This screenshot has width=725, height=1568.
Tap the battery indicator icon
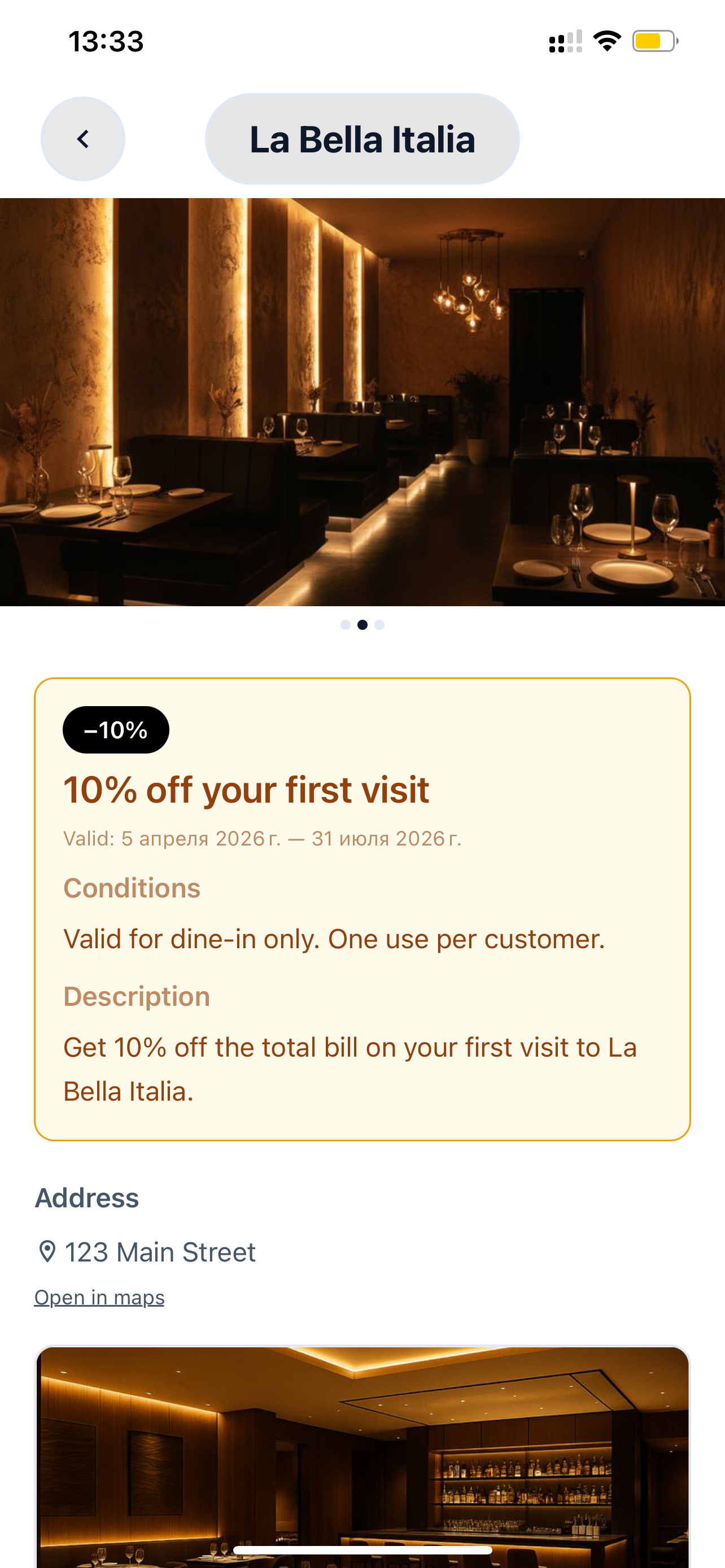(x=655, y=41)
